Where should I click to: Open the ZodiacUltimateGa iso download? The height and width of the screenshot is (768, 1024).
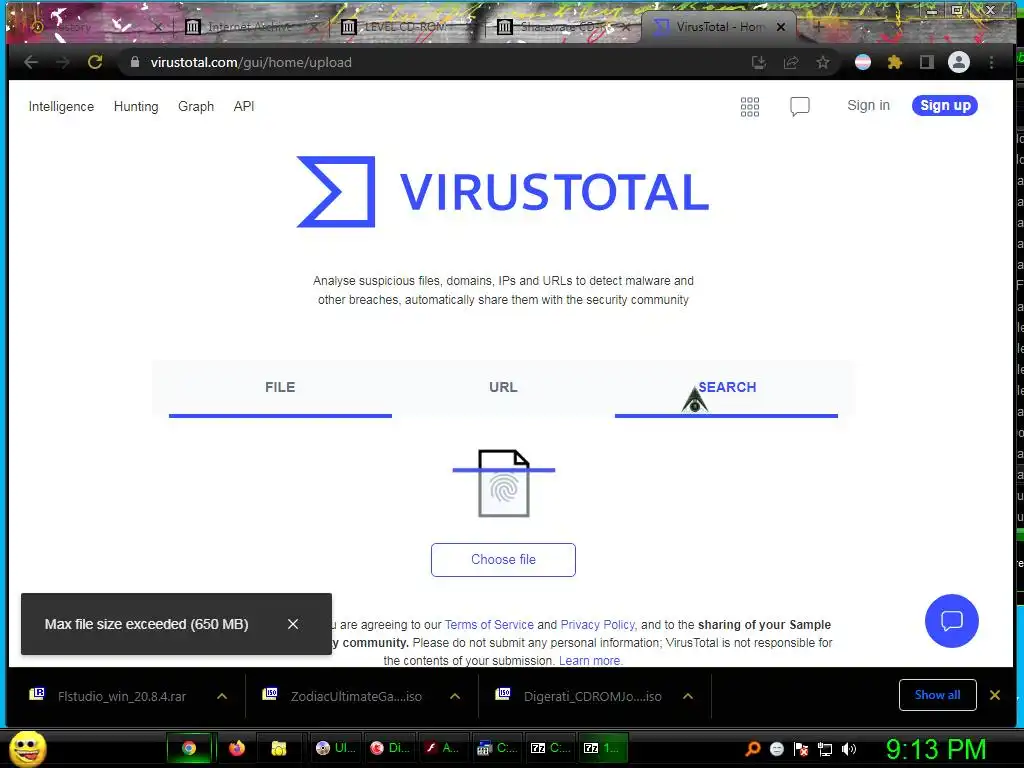[x=356, y=696]
